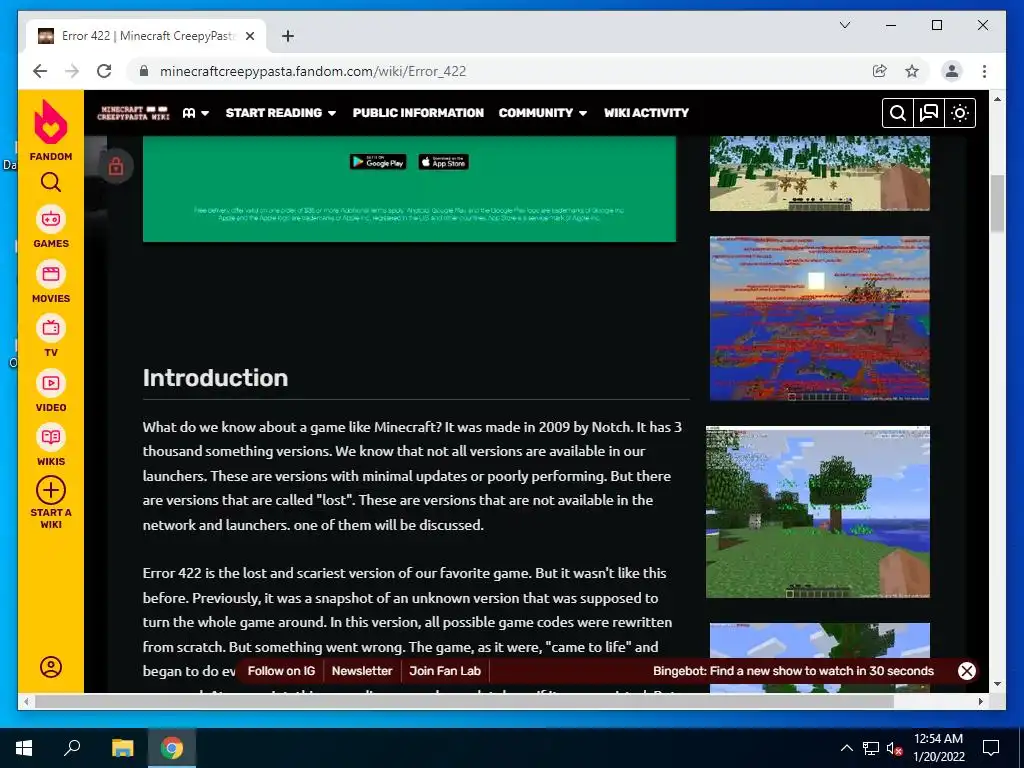Click the scroll right arrow
The width and height of the screenshot is (1024, 768).
[x=980, y=701]
